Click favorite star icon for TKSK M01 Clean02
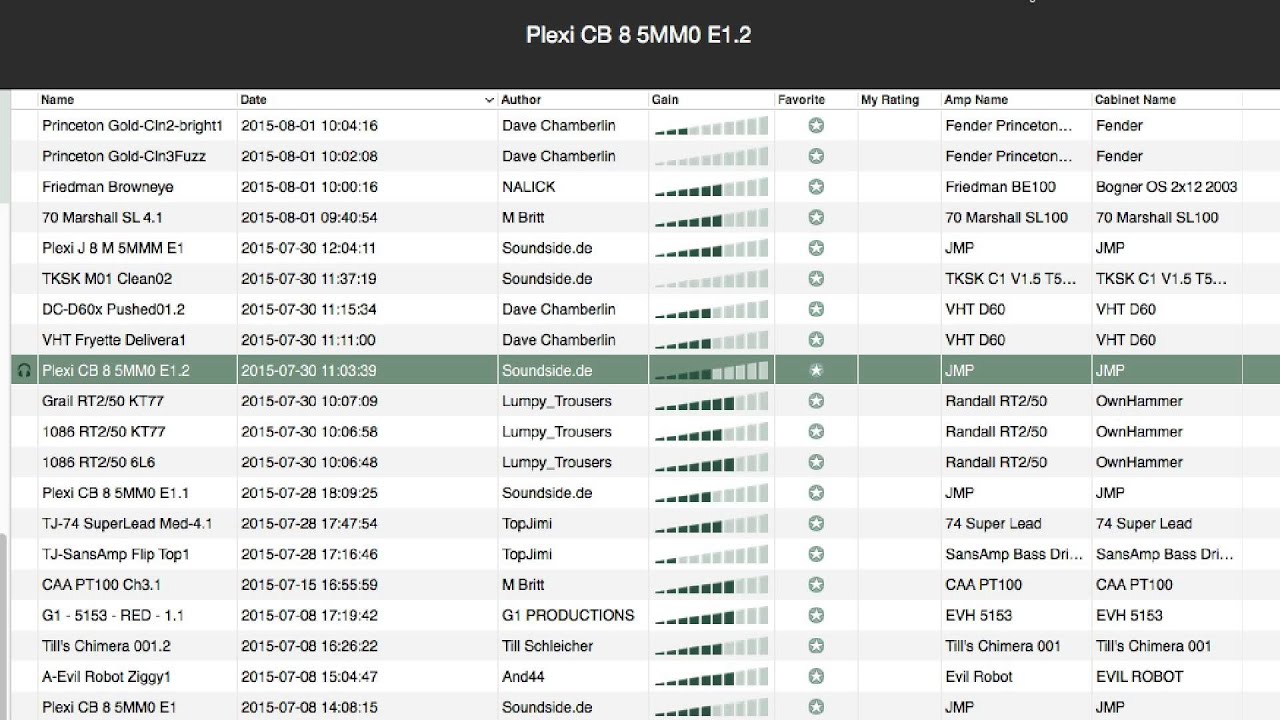Viewport: 1280px width, 720px height. point(816,279)
